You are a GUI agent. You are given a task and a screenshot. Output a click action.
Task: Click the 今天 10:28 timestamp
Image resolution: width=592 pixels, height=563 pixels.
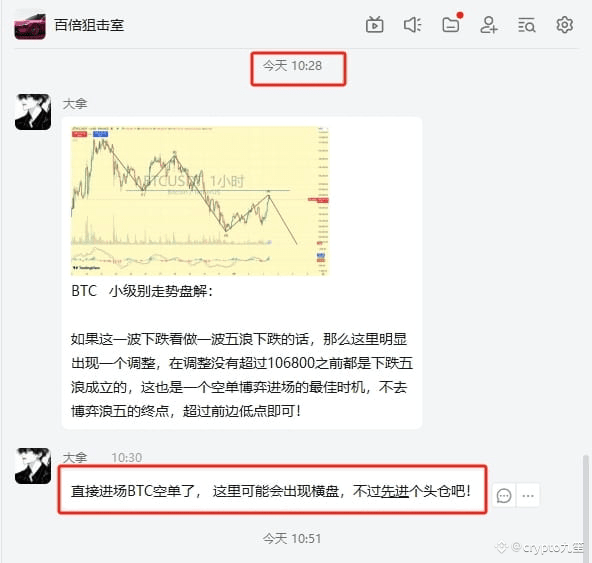click(x=293, y=66)
